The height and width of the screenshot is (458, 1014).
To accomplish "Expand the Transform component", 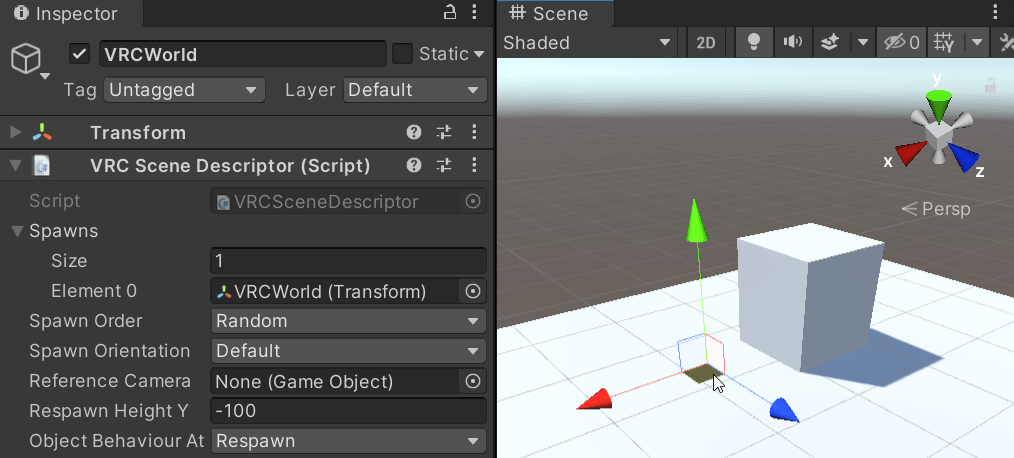I will 16,133.
